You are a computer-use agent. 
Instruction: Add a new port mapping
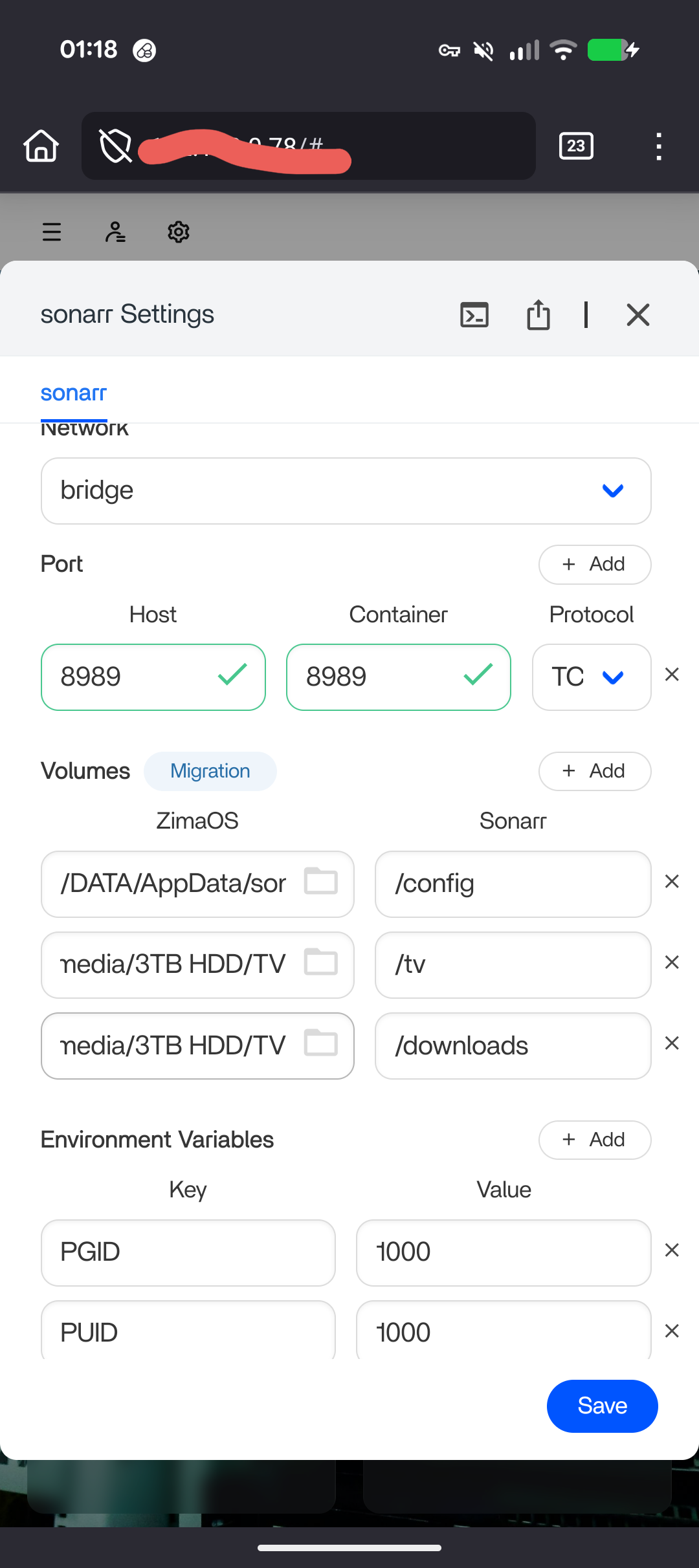tap(594, 564)
